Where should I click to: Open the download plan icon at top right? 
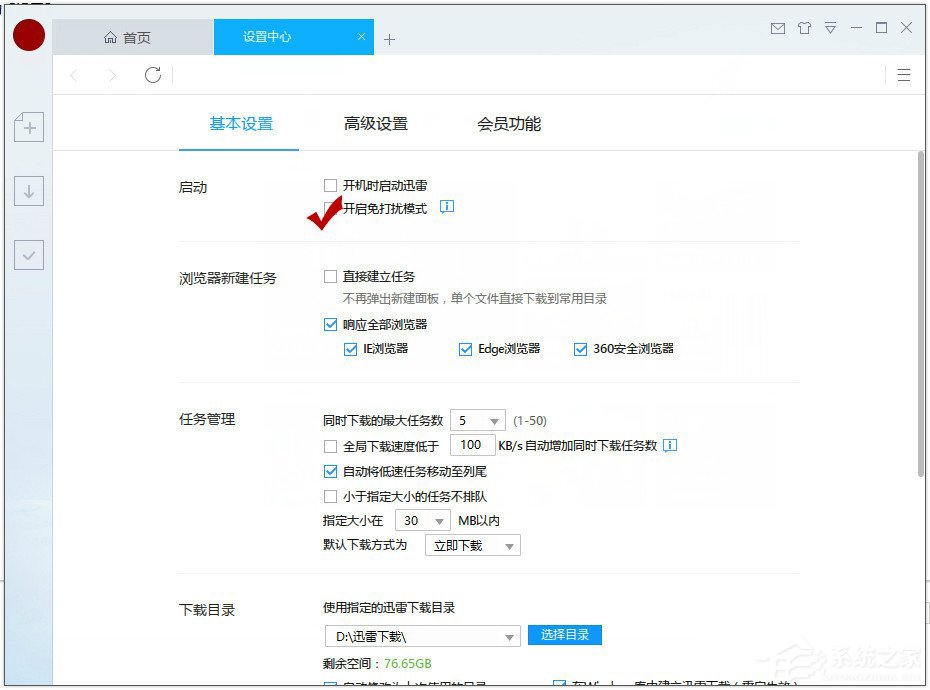pyautogui.click(x=830, y=29)
